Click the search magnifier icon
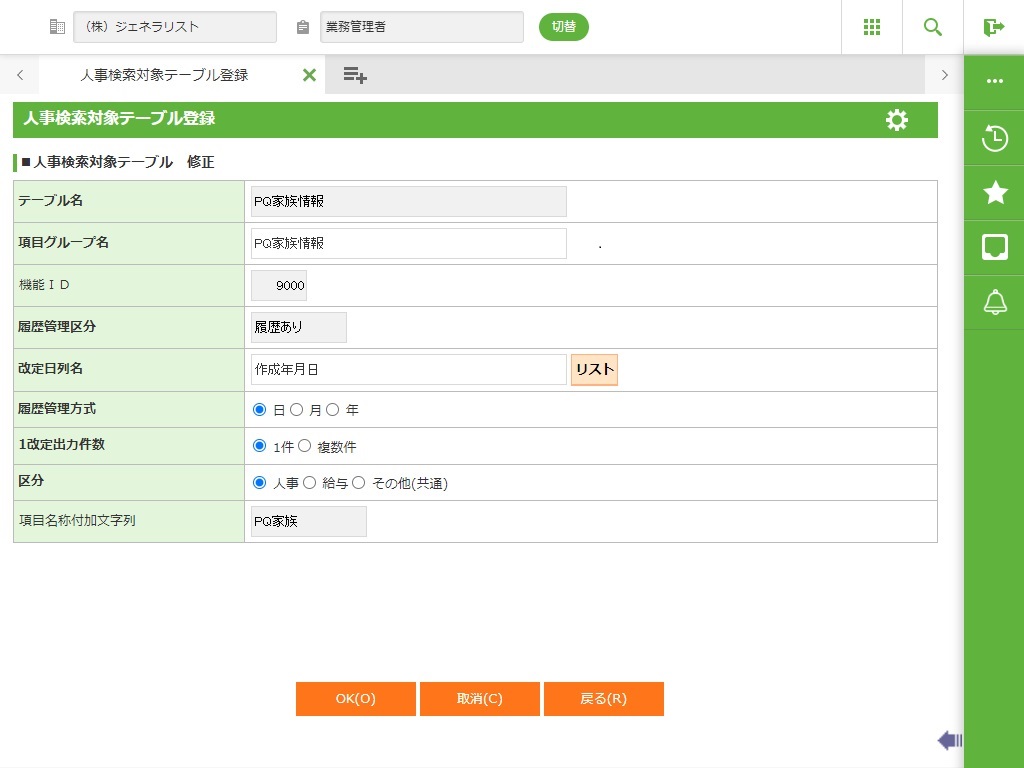 (x=933, y=27)
